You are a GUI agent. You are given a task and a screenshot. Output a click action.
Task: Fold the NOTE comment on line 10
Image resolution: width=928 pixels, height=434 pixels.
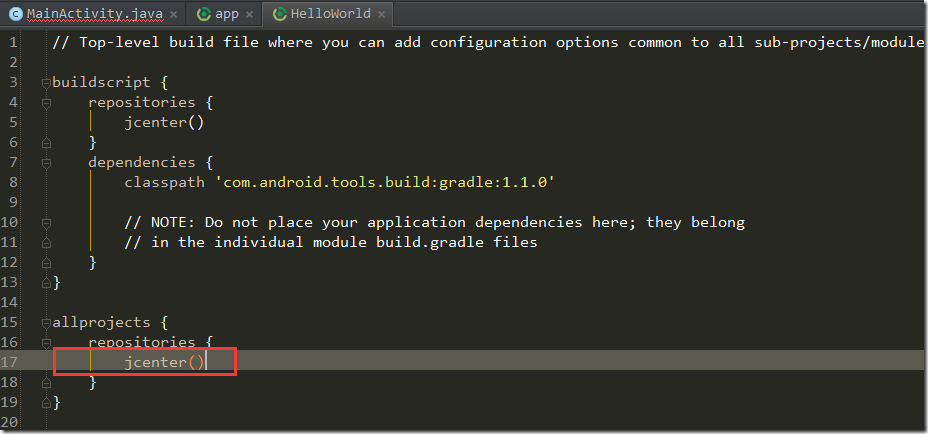[46, 223]
